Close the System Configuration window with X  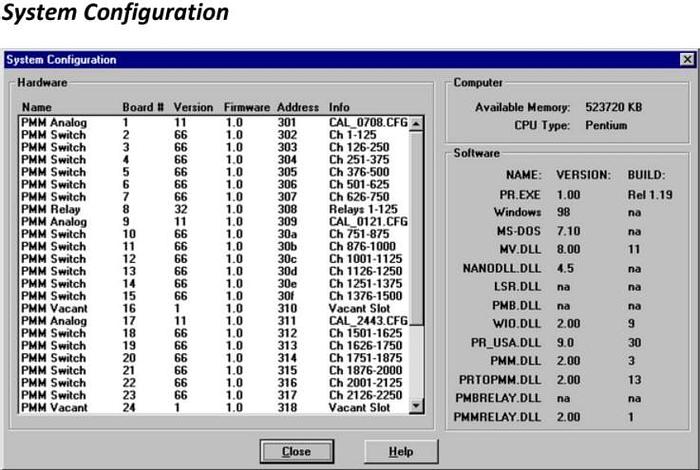[x=685, y=61]
